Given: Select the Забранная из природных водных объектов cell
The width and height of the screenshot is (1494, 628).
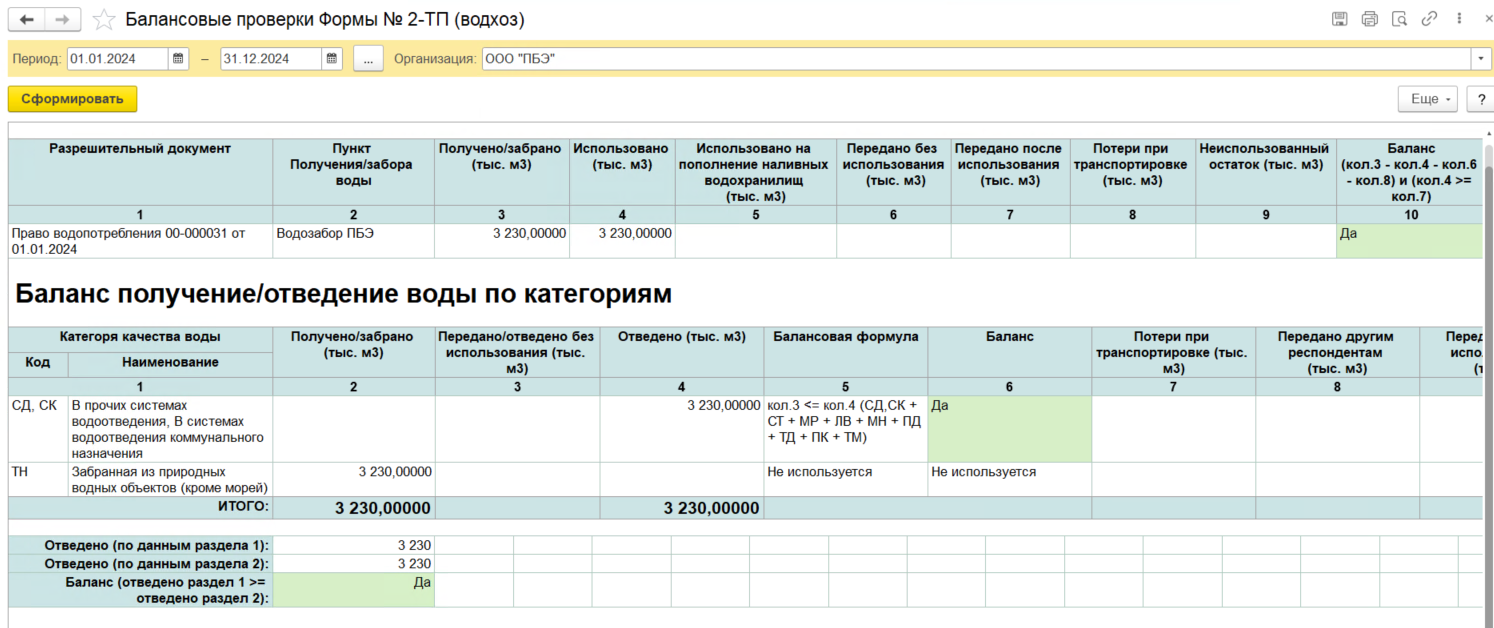Looking at the screenshot, I should pyautogui.click(x=170, y=479).
